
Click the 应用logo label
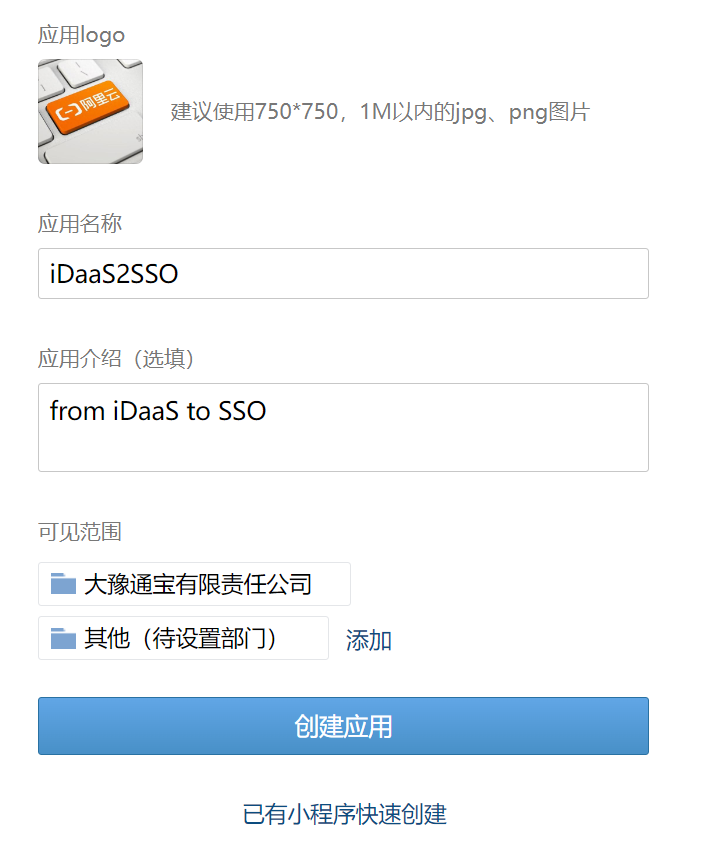point(82,35)
